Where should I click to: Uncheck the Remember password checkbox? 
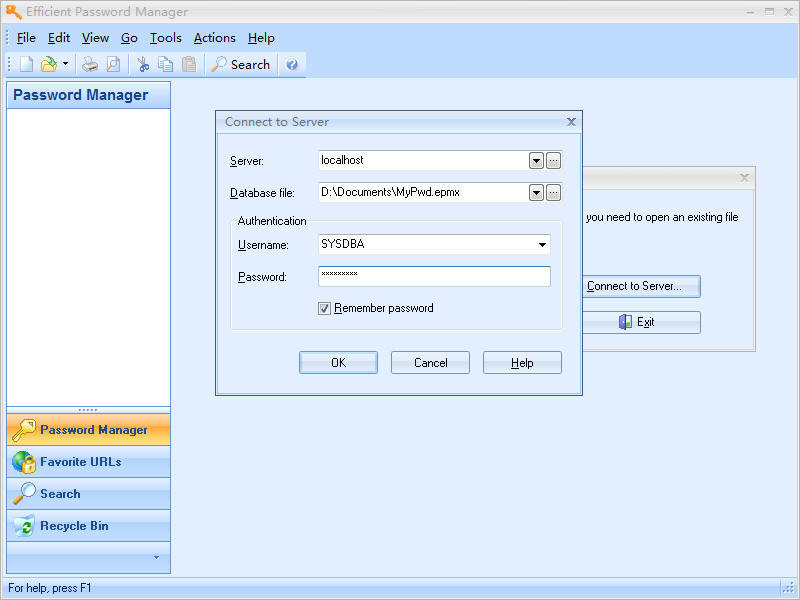[324, 308]
